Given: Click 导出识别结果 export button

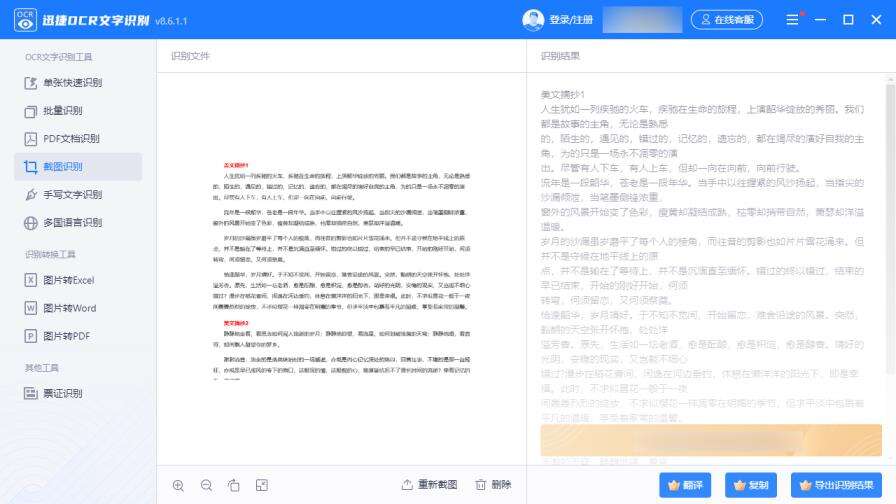Looking at the screenshot, I should coord(836,485).
